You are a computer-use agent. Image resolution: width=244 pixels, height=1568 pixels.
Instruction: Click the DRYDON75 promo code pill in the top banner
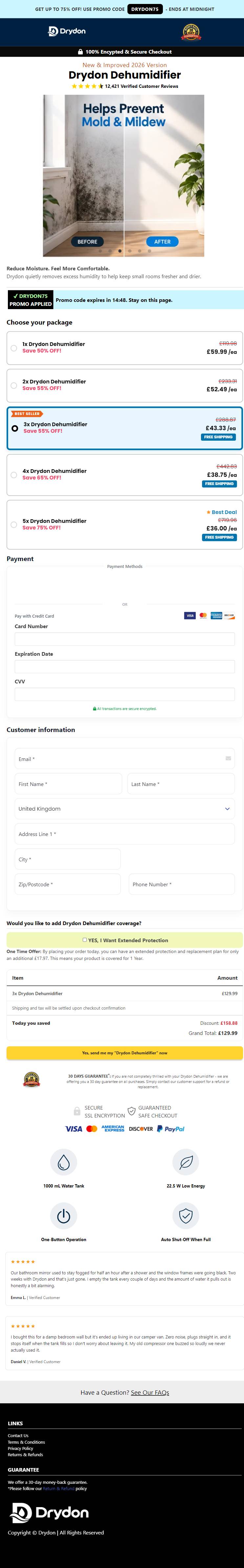(145, 9)
